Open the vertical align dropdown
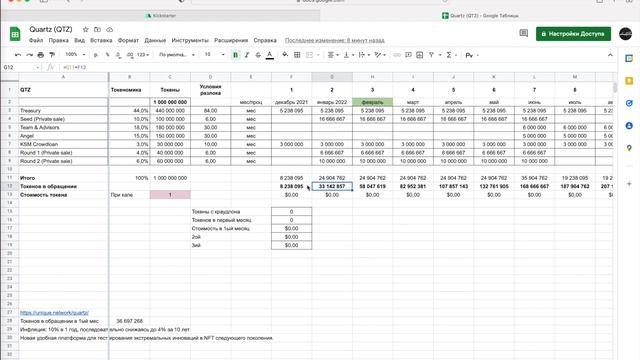This screenshot has height=360, width=640. [348, 55]
